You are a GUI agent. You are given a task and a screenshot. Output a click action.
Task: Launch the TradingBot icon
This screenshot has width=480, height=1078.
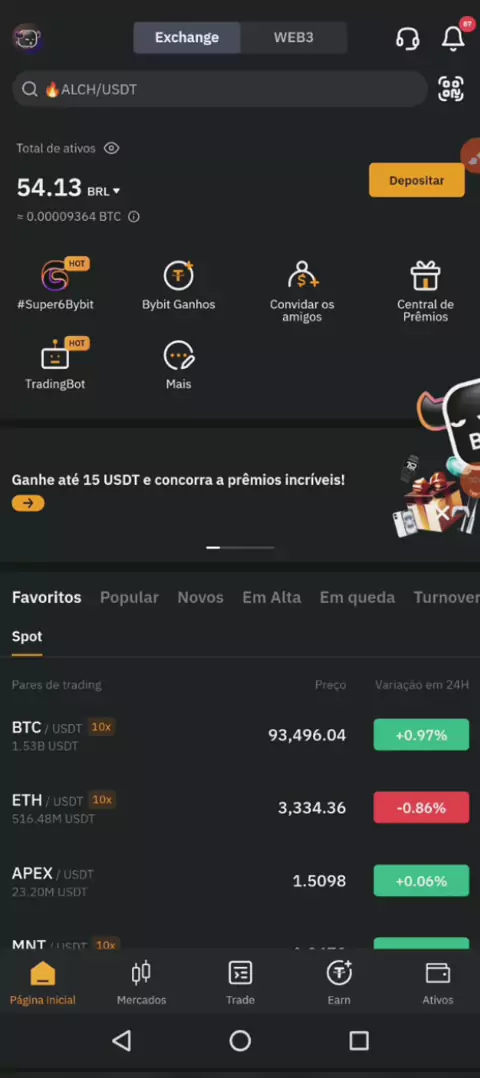55,356
